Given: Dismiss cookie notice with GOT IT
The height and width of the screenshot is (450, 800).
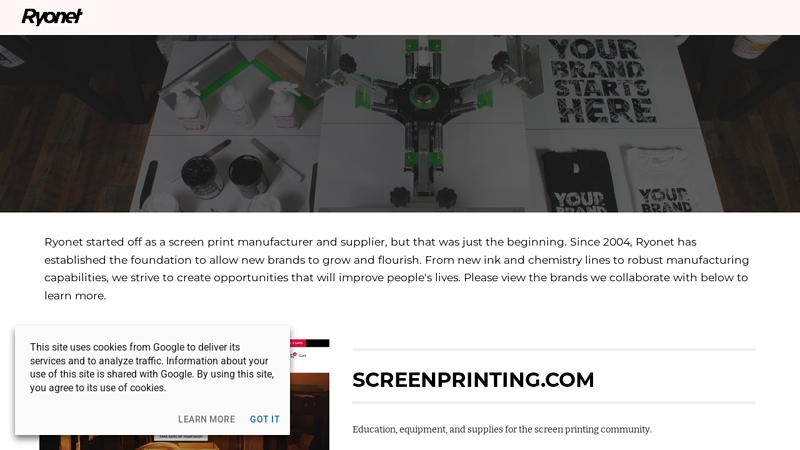Looking at the screenshot, I should point(264,419).
